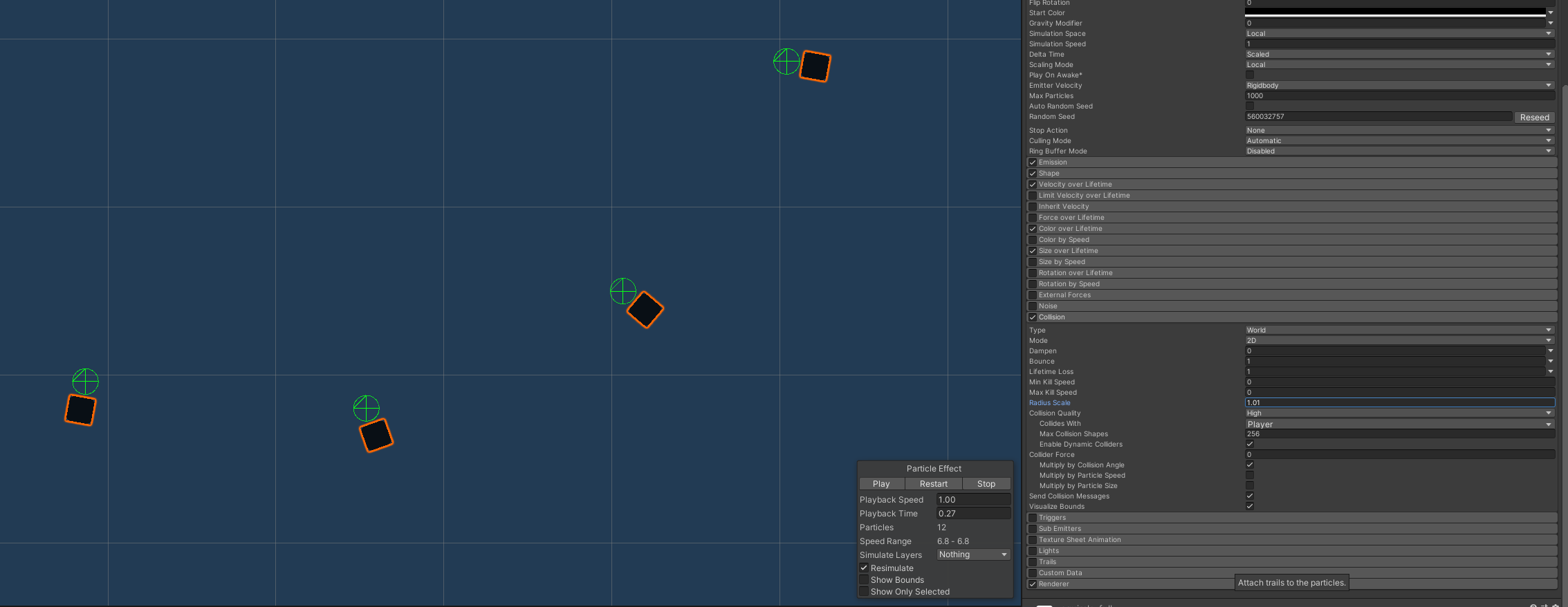The width and height of the screenshot is (1568, 607).
Task: Tick the Show Bounds checkbox
Action: pyautogui.click(x=864, y=580)
